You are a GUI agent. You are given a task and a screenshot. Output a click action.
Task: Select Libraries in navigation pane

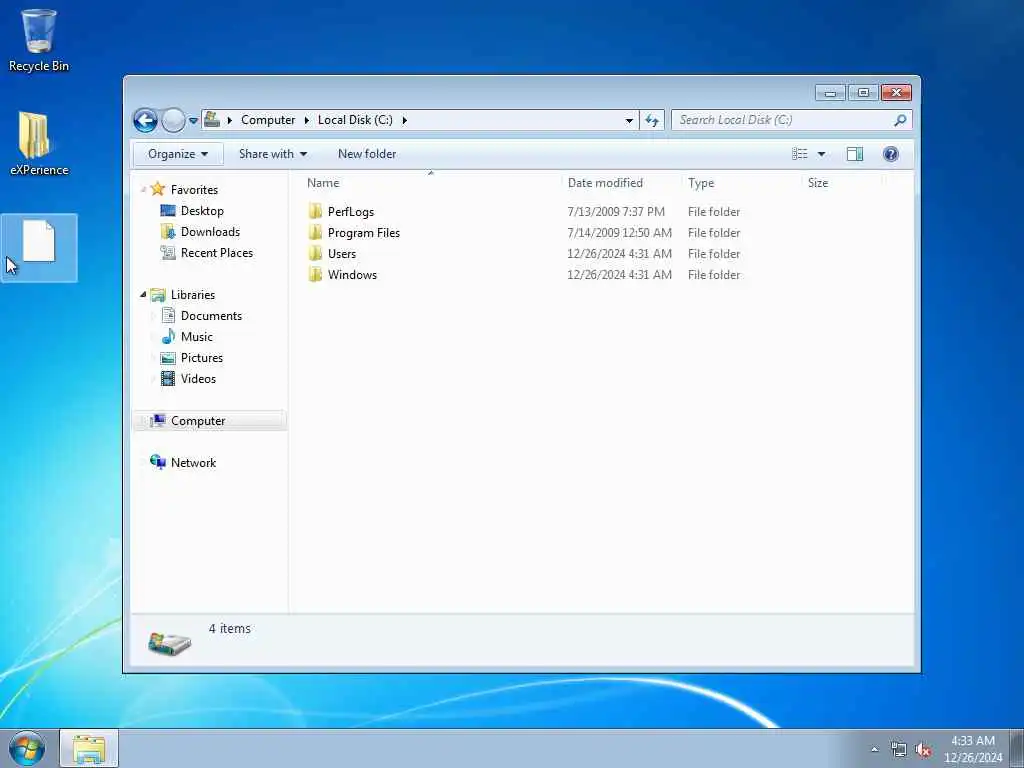tap(193, 295)
